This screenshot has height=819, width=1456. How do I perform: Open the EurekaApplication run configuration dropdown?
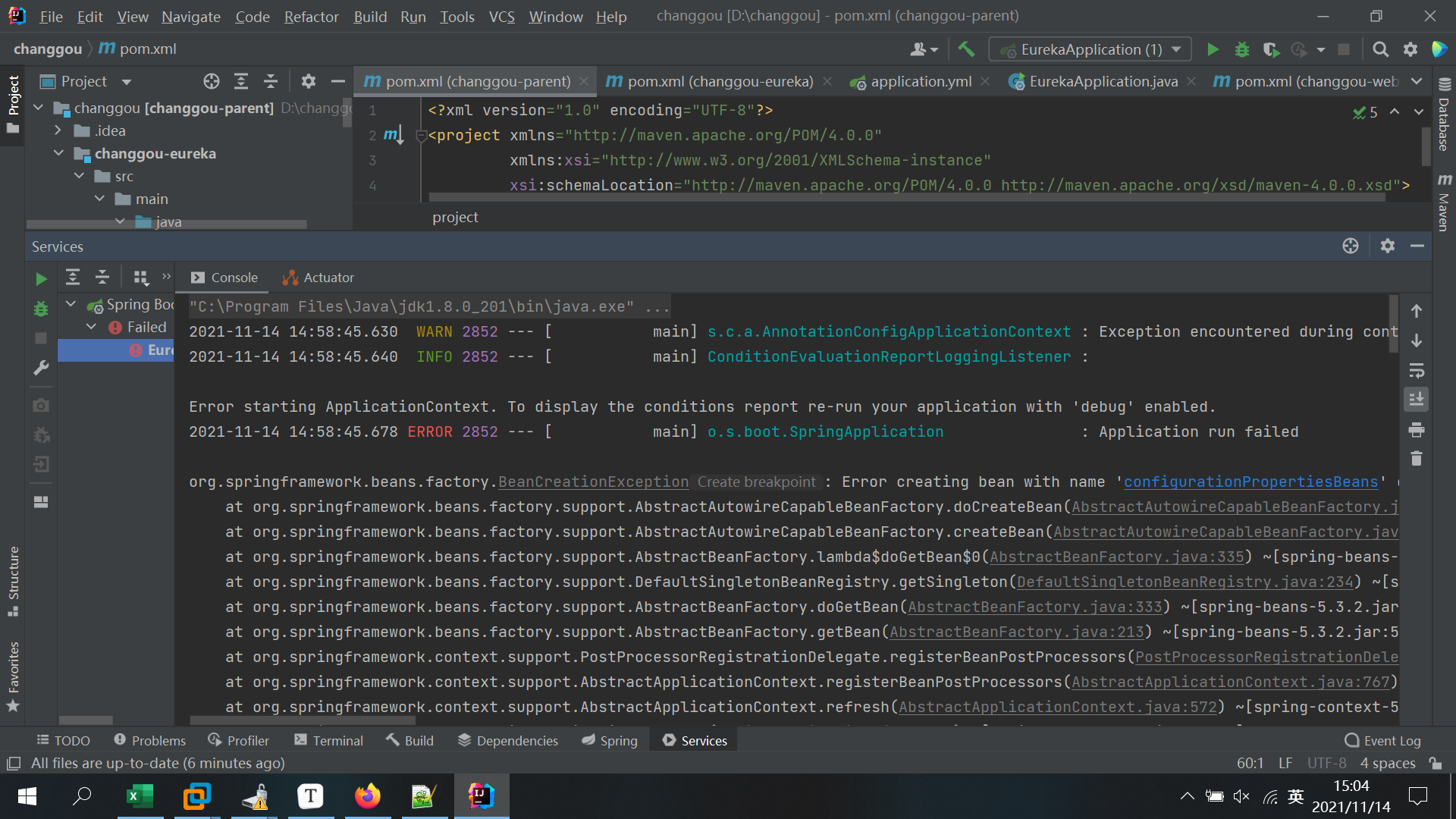pyautogui.click(x=1091, y=50)
